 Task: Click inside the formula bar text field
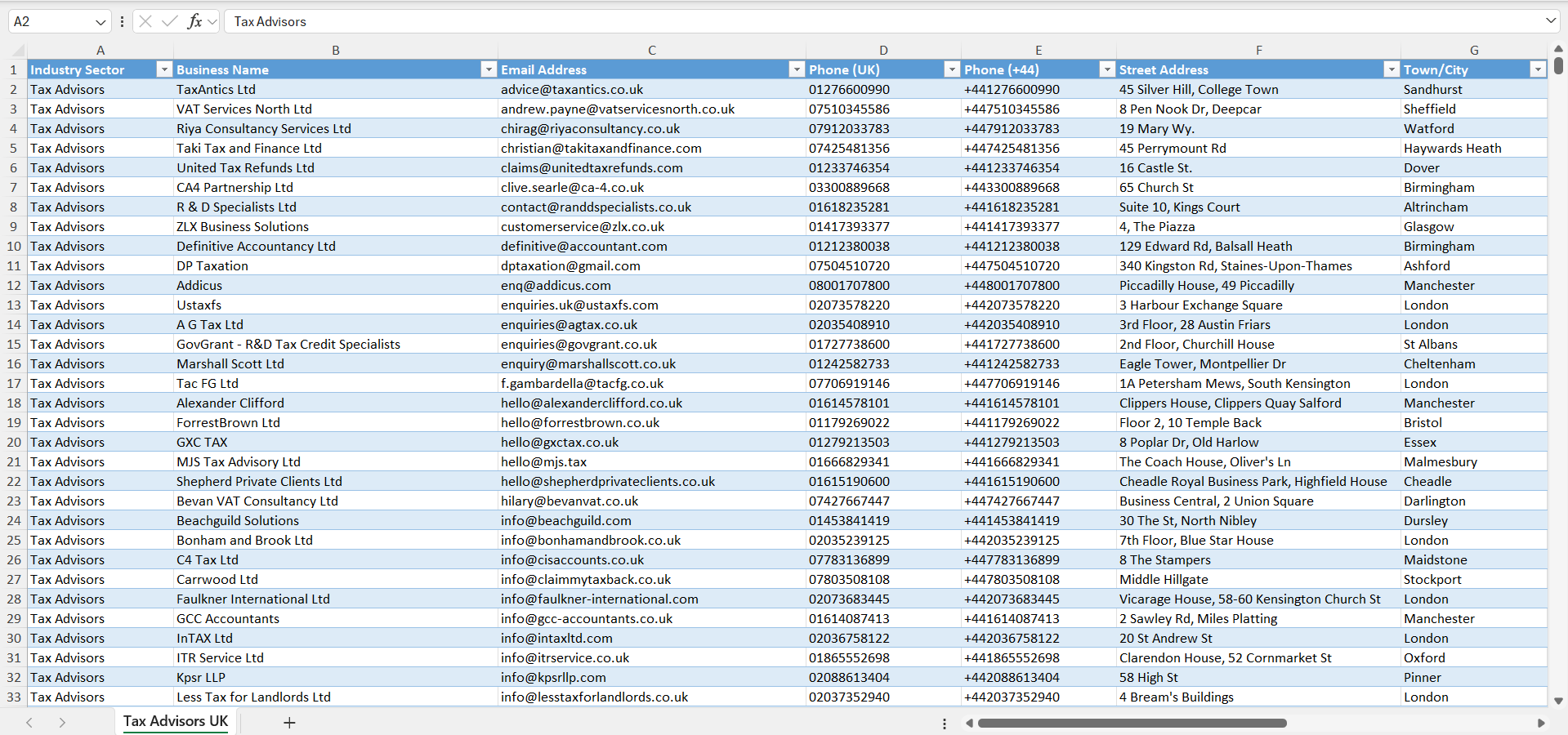click(x=882, y=21)
